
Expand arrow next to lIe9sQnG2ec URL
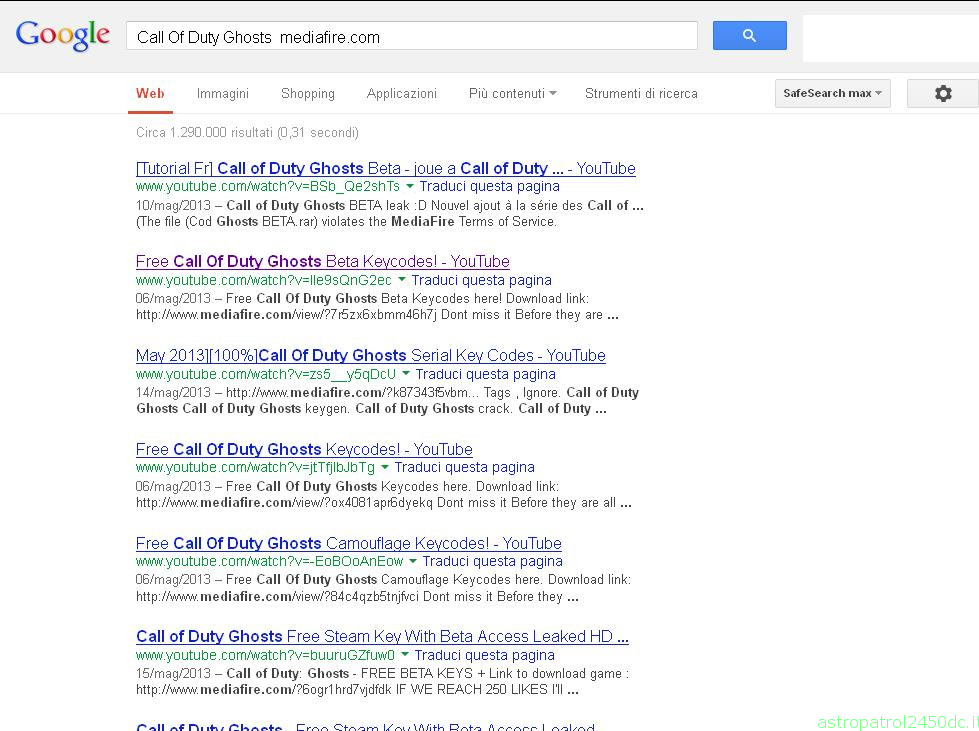[x=401, y=280]
